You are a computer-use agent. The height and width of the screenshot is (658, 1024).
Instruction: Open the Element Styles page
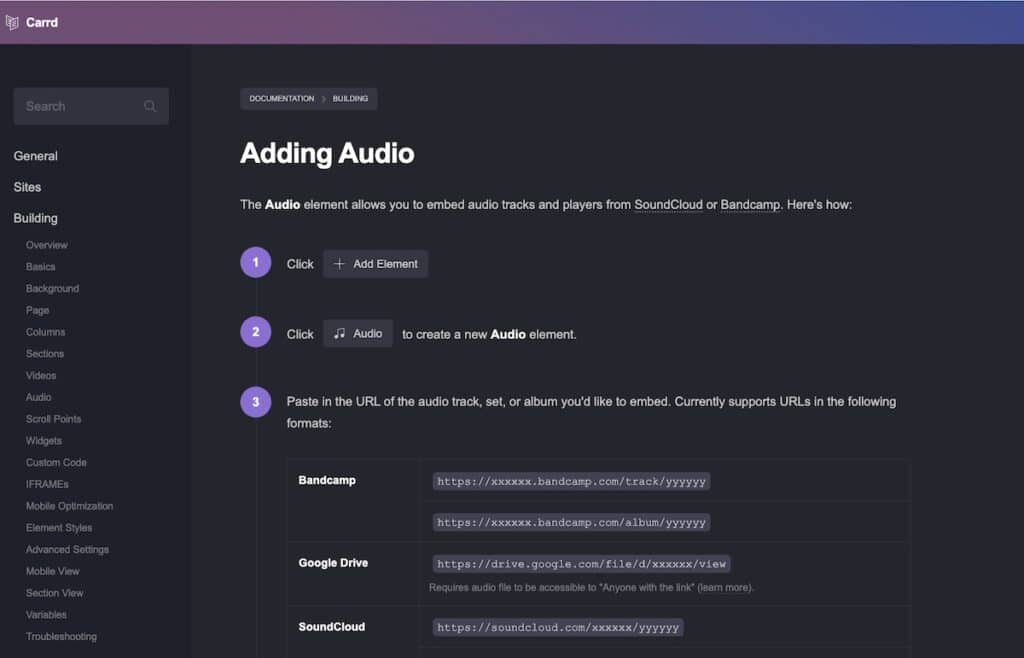click(x=59, y=527)
